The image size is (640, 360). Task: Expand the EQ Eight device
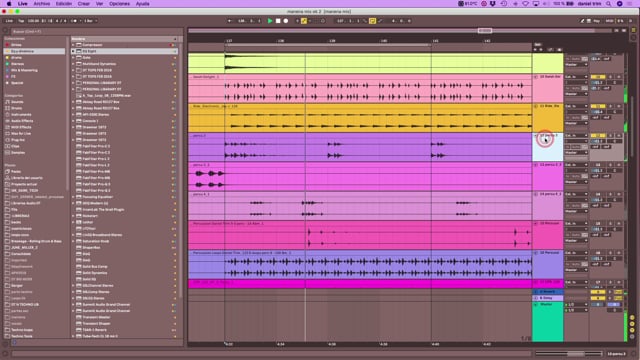(x=73, y=51)
